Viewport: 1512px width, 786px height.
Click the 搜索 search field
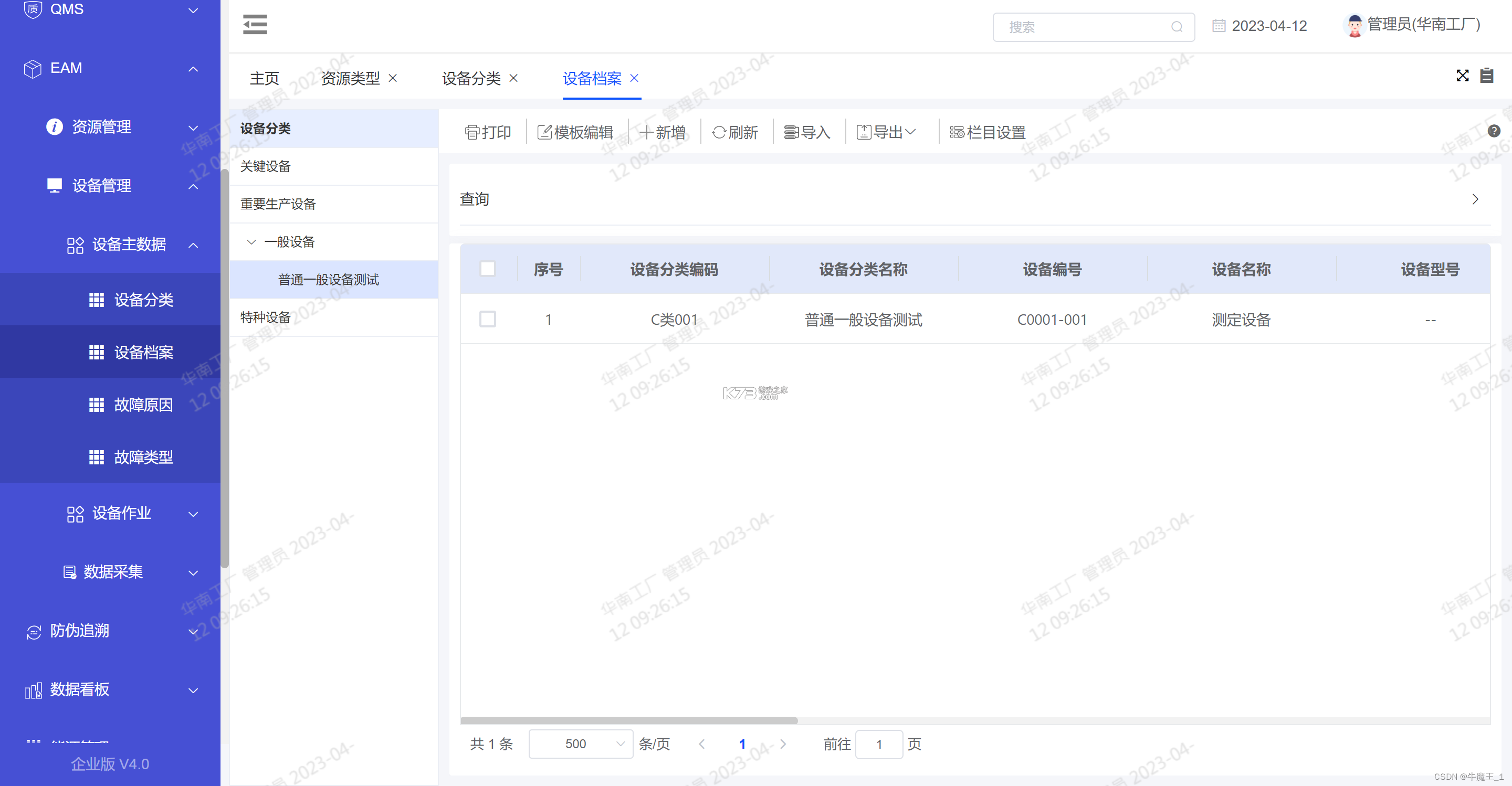tap(1094, 27)
